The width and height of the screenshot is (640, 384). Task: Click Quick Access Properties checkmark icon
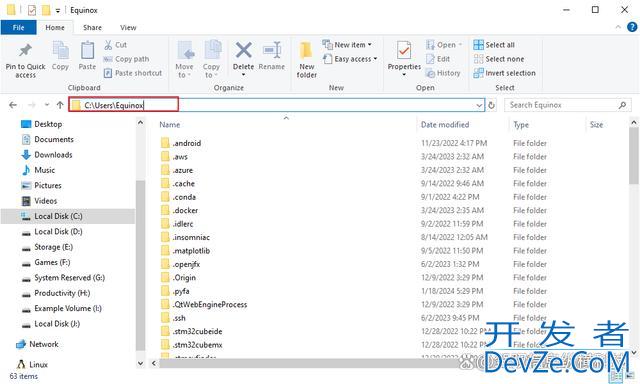[32, 10]
